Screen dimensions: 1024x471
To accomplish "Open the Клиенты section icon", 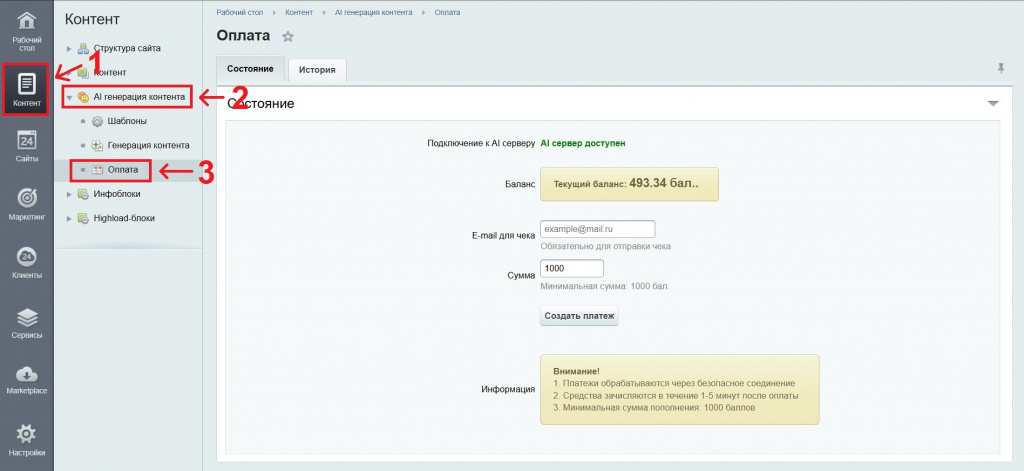I will tap(27, 264).
